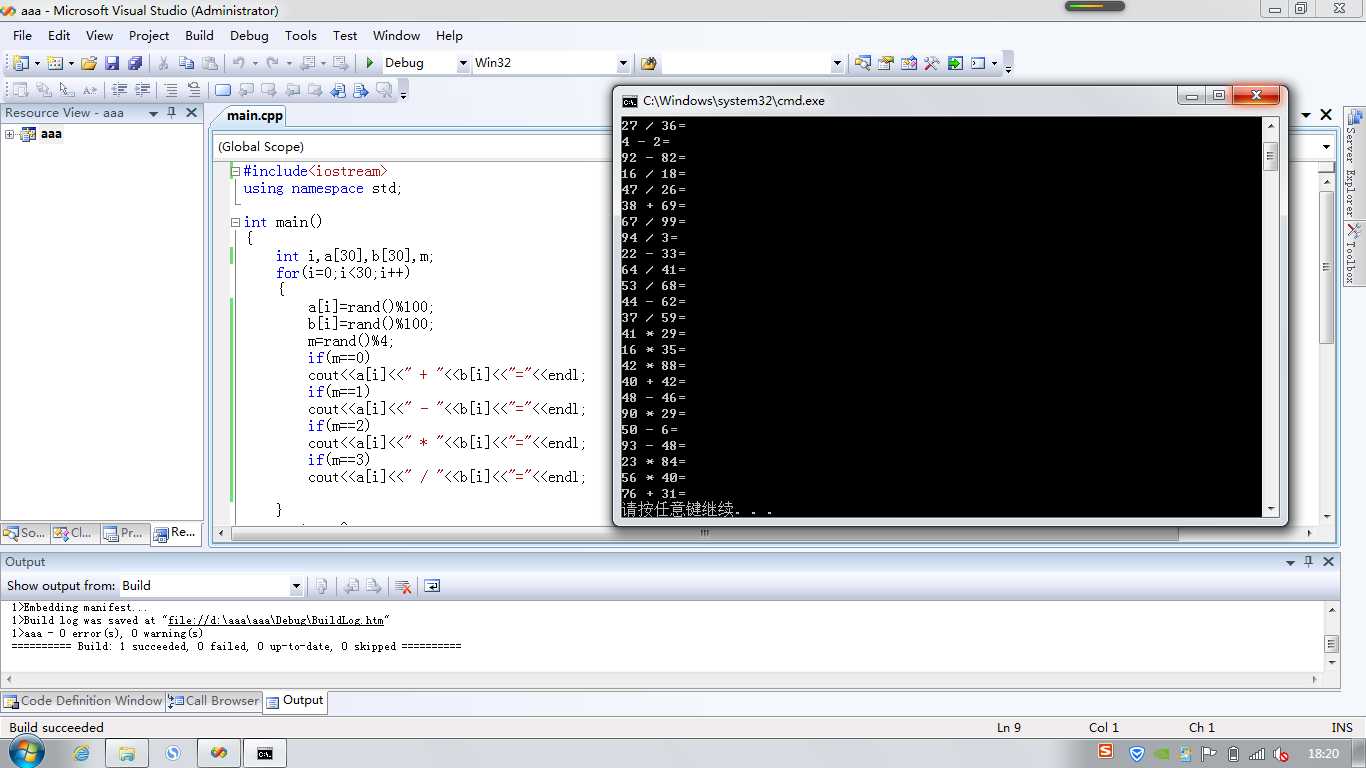Click the Increase Line Indent icon
Screen dimensions: 1366x768
click(x=143, y=90)
